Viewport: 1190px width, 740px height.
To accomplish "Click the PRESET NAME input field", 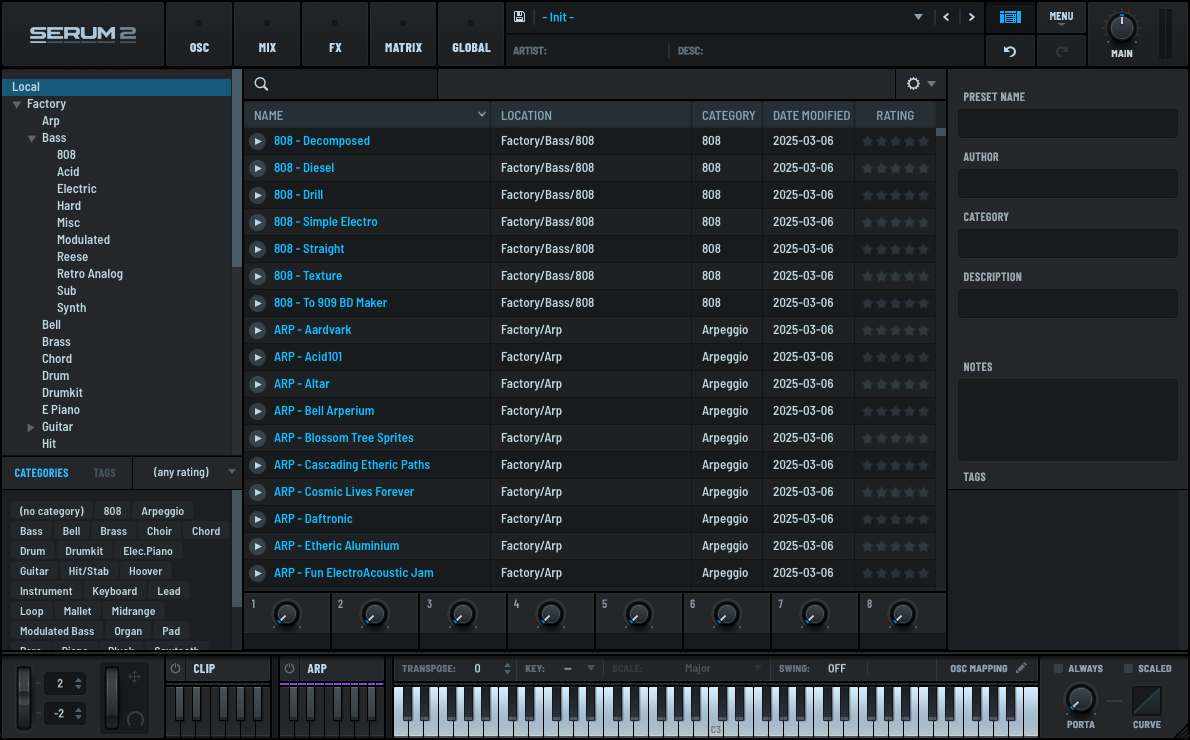I will [x=1067, y=123].
